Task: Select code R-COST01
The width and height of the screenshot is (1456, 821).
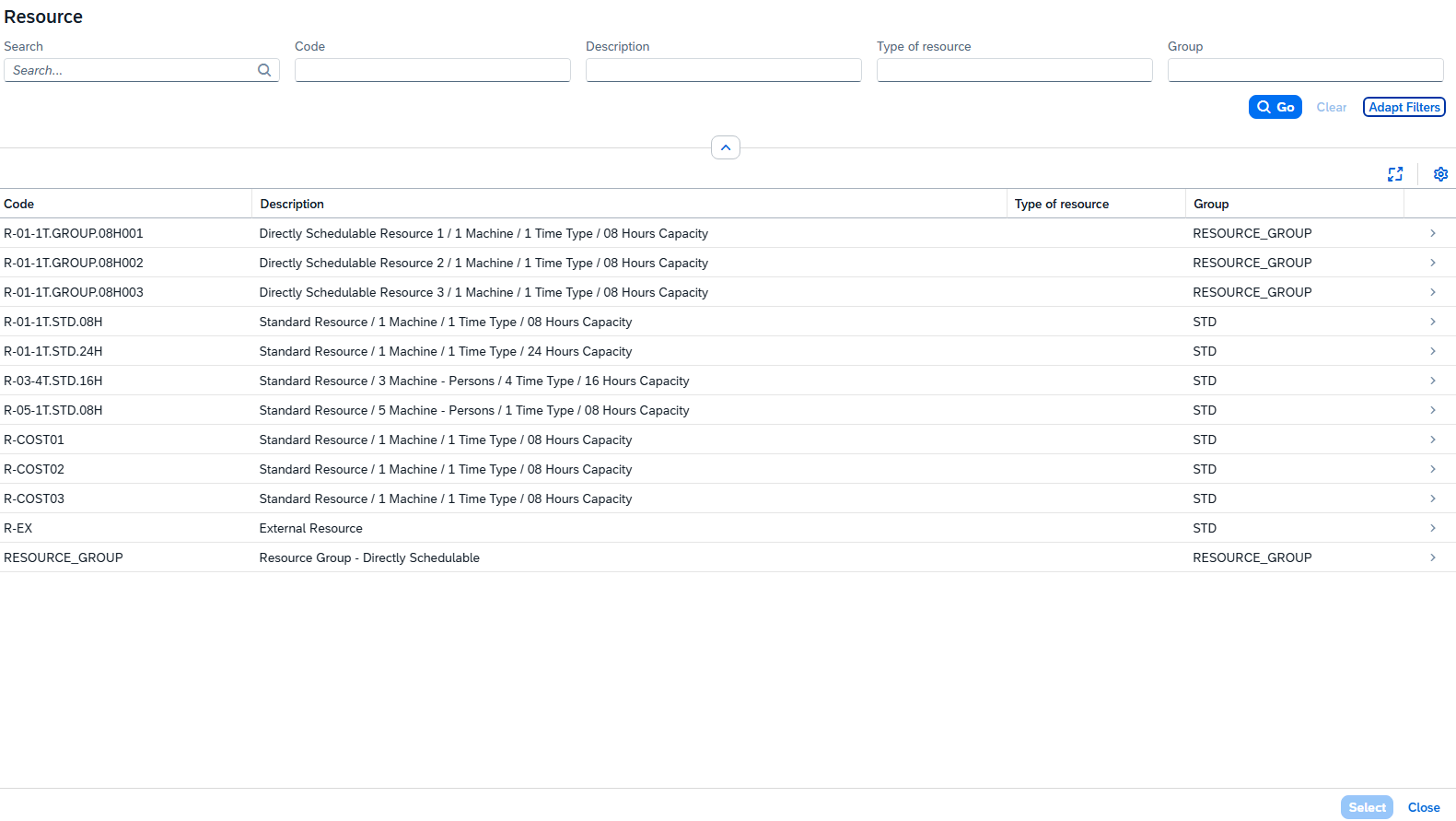Action: coord(34,440)
